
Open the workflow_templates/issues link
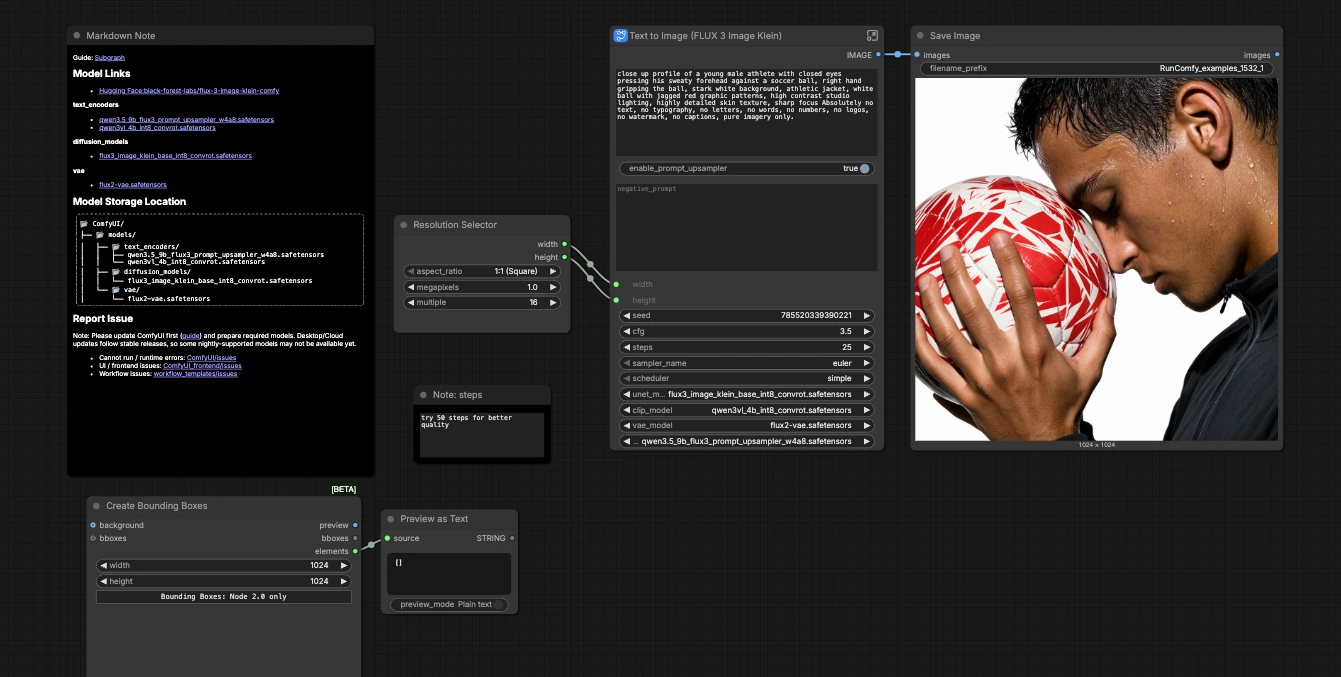coord(195,374)
